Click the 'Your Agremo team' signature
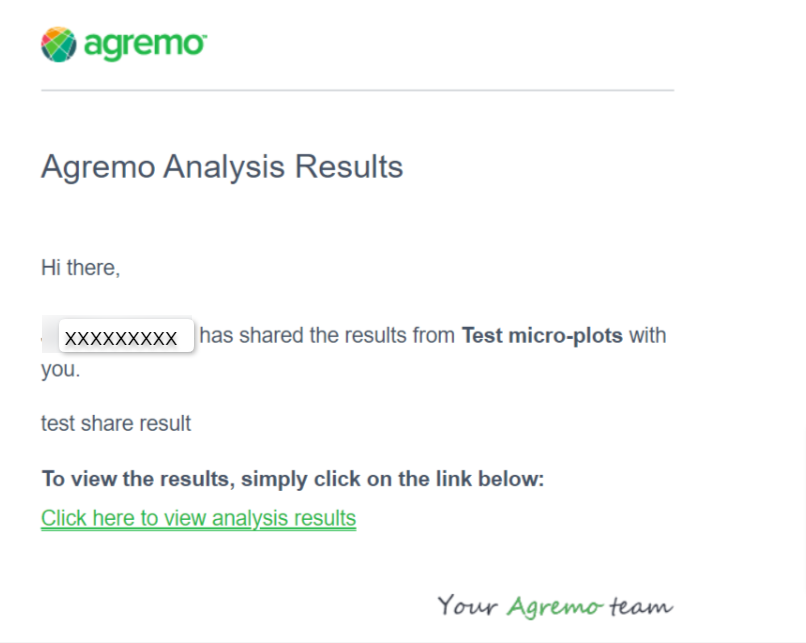This screenshot has height=643, width=806. 555,606
